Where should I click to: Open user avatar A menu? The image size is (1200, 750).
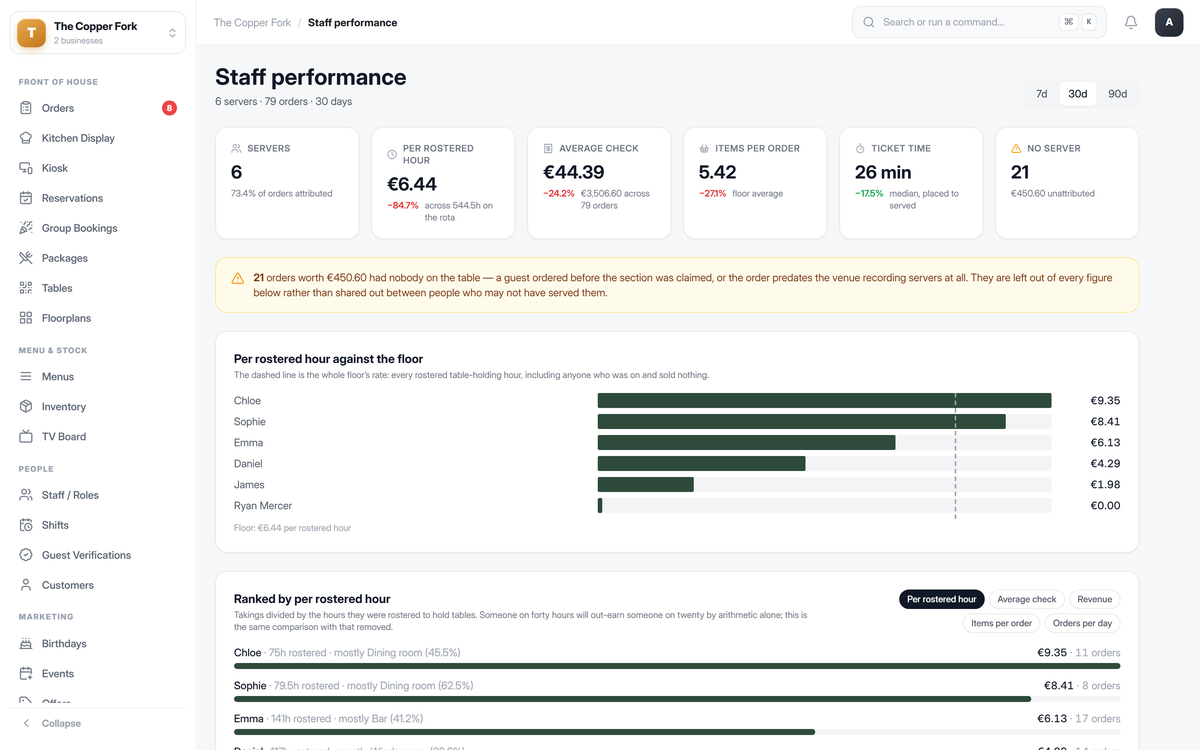click(x=1169, y=22)
